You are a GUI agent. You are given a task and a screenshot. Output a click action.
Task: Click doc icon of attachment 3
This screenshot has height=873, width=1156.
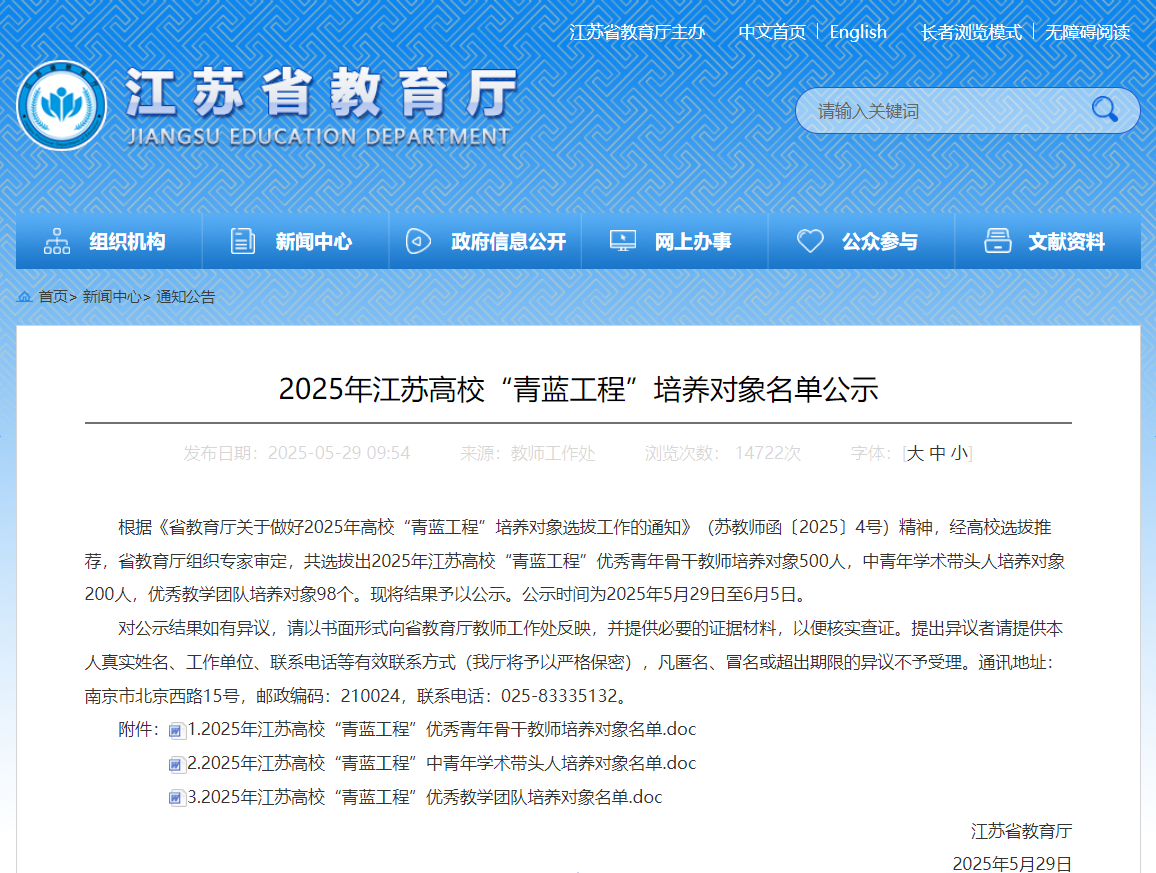(176, 798)
